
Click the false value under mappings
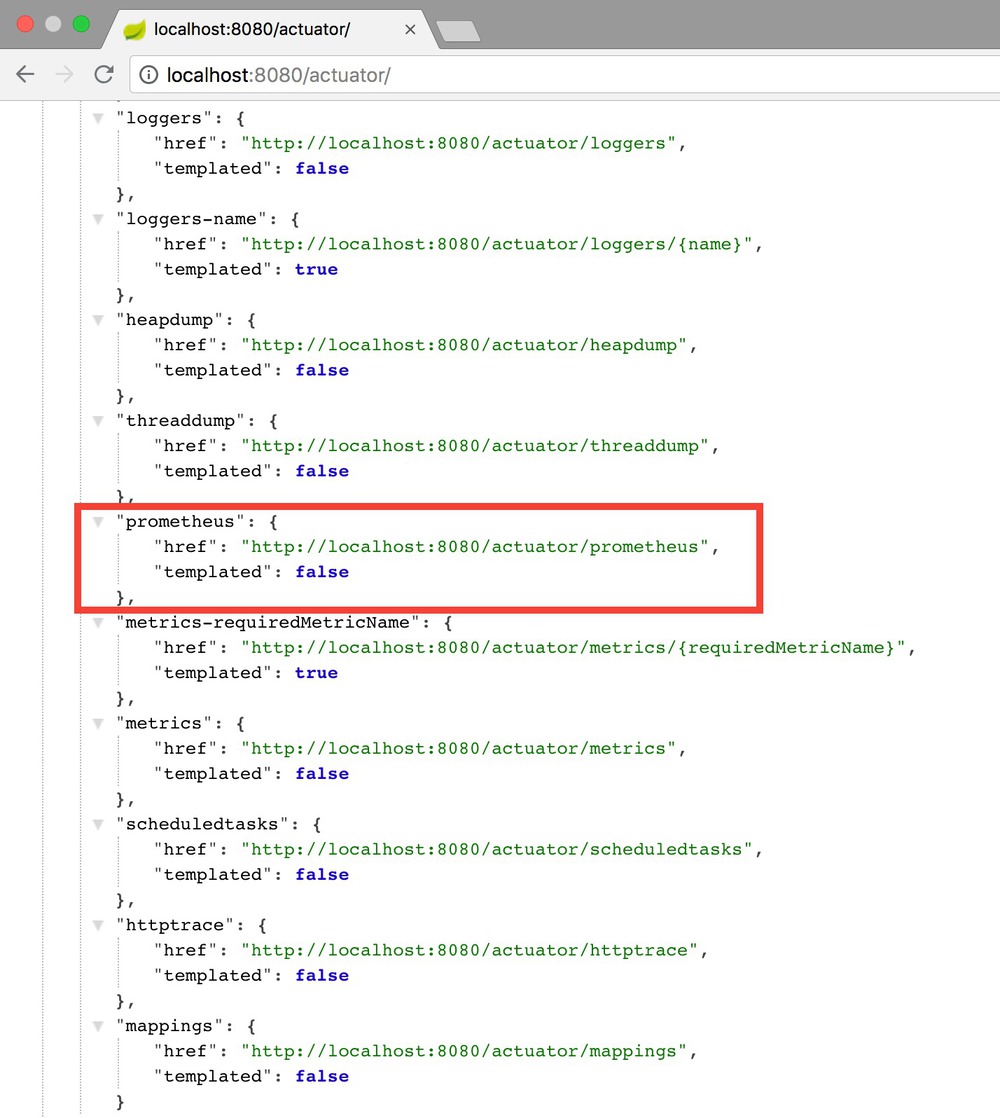tap(322, 1077)
